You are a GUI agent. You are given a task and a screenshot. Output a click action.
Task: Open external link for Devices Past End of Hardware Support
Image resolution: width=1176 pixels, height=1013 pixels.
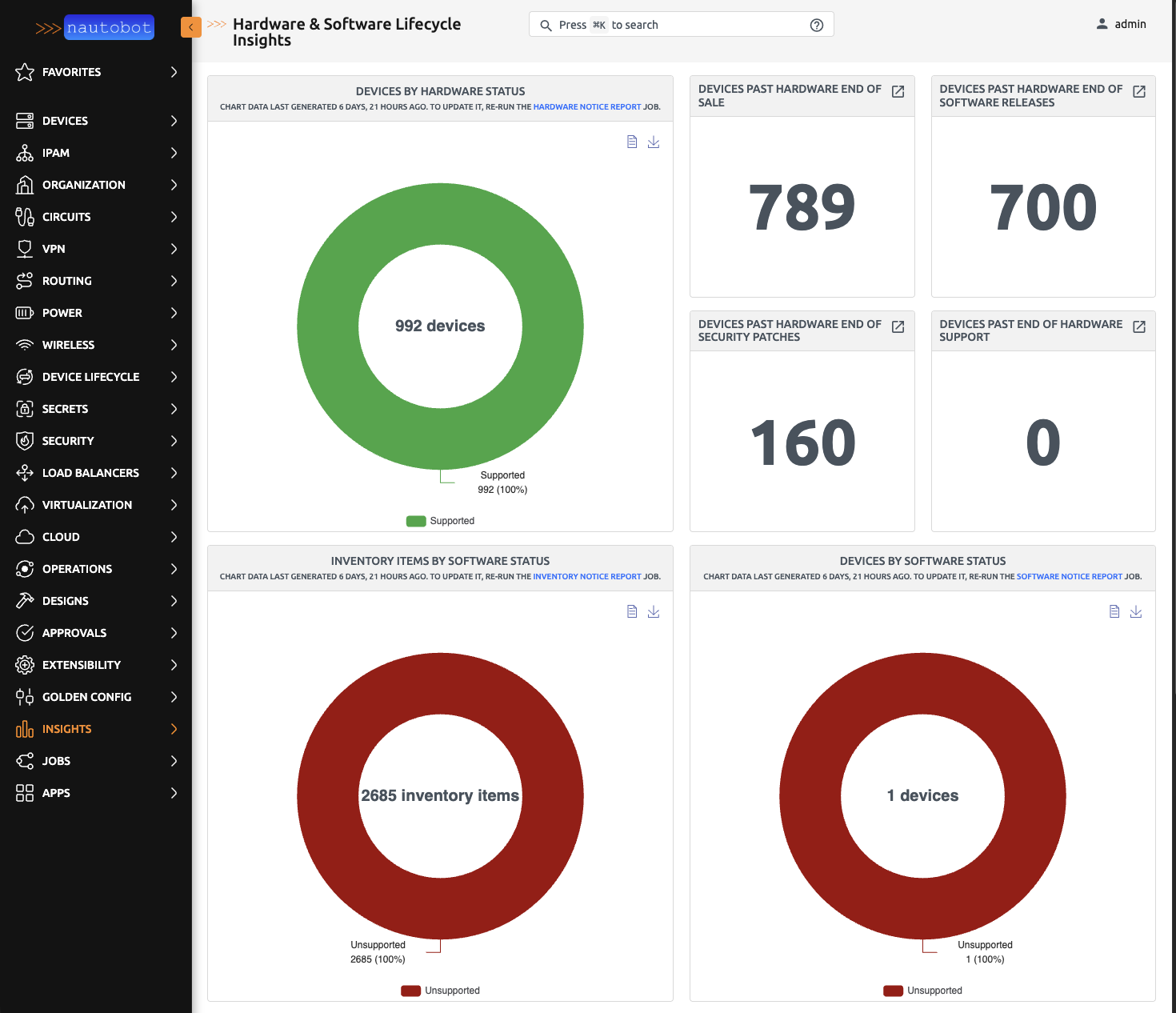click(1139, 326)
